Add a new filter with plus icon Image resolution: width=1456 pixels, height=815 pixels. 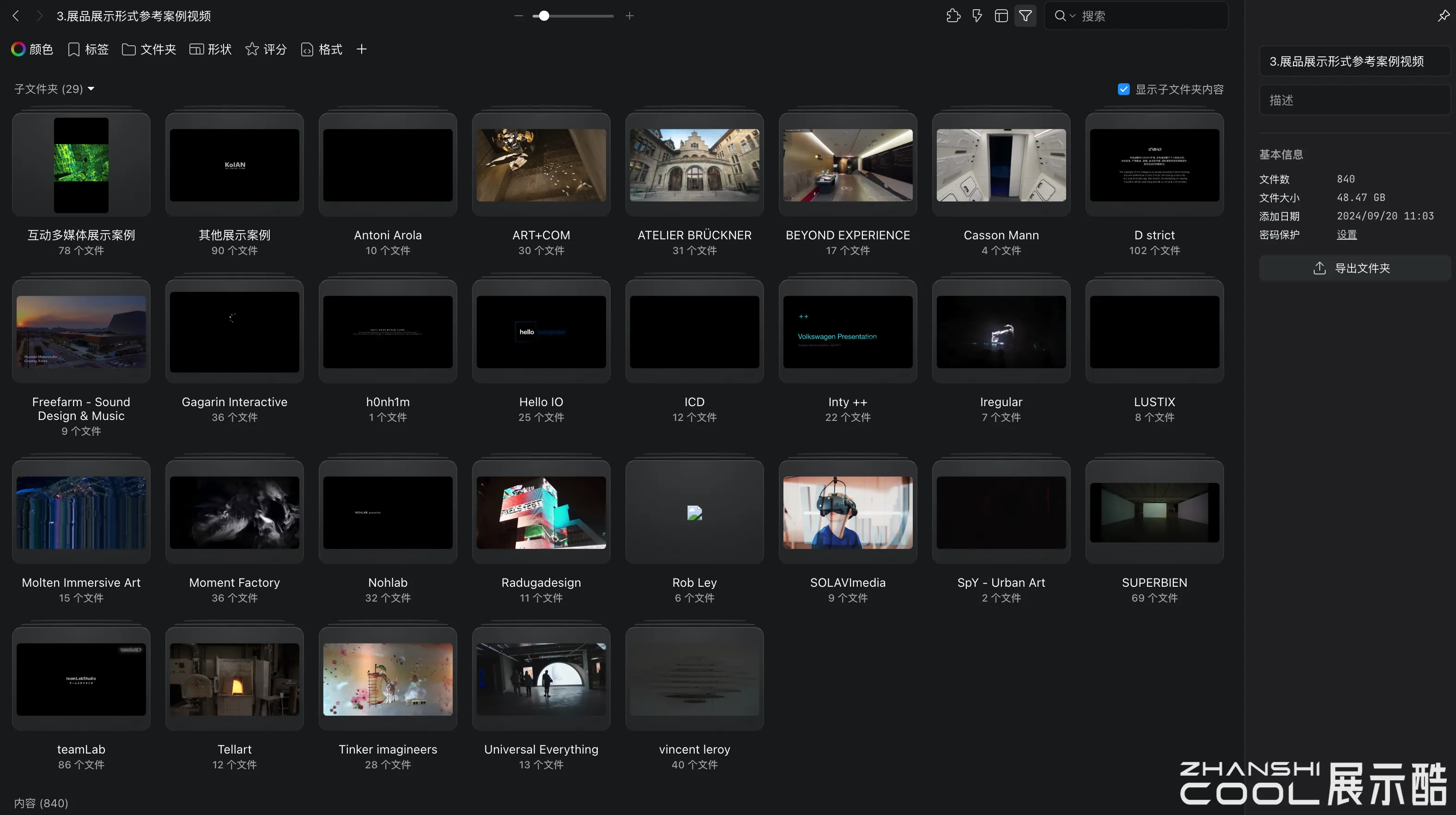click(362, 49)
